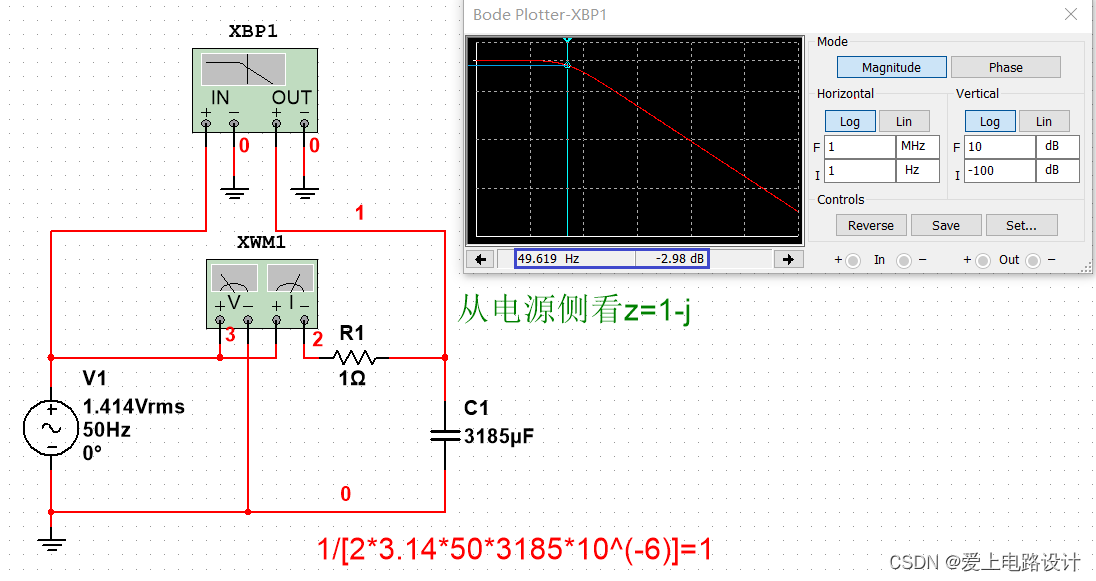Click the right arrow to move the cursor
The height and width of the screenshot is (581, 1096).
click(x=789, y=258)
